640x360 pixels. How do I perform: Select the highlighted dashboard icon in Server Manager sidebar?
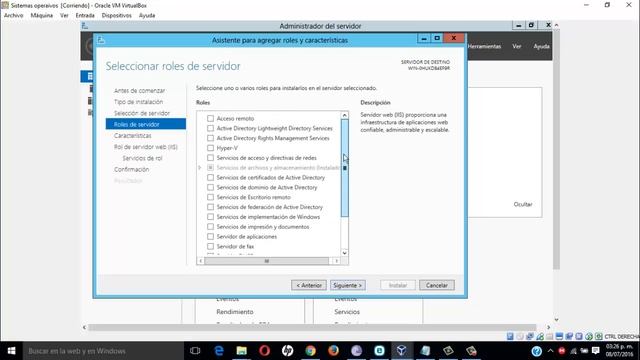[90, 76]
